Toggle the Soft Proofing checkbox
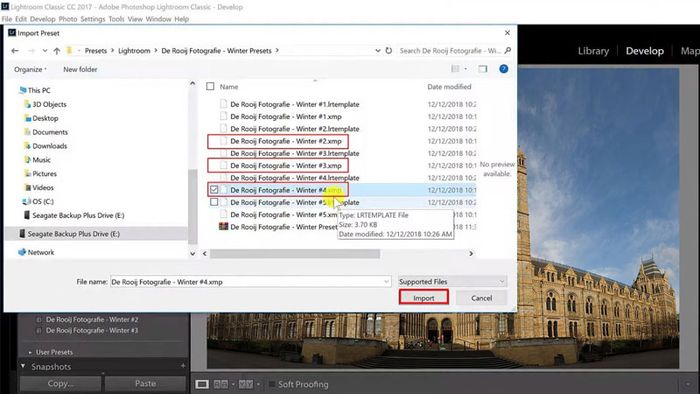The image size is (700, 394). pyautogui.click(x=272, y=384)
